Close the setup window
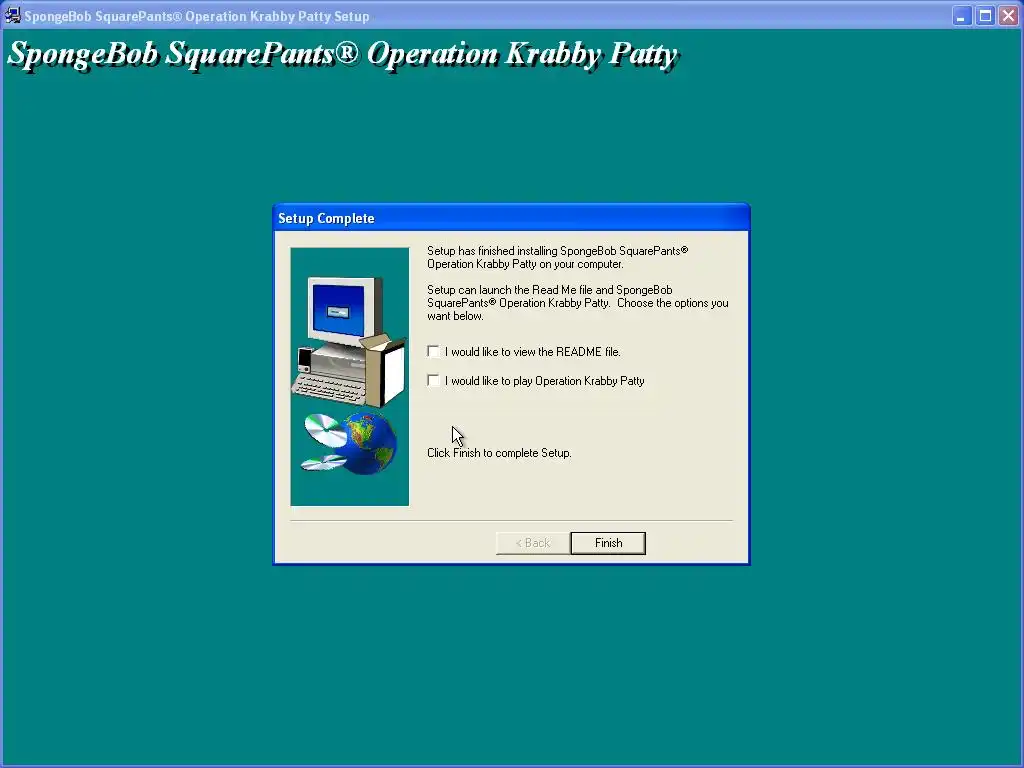Image resolution: width=1024 pixels, height=768 pixels. click(1008, 16)
